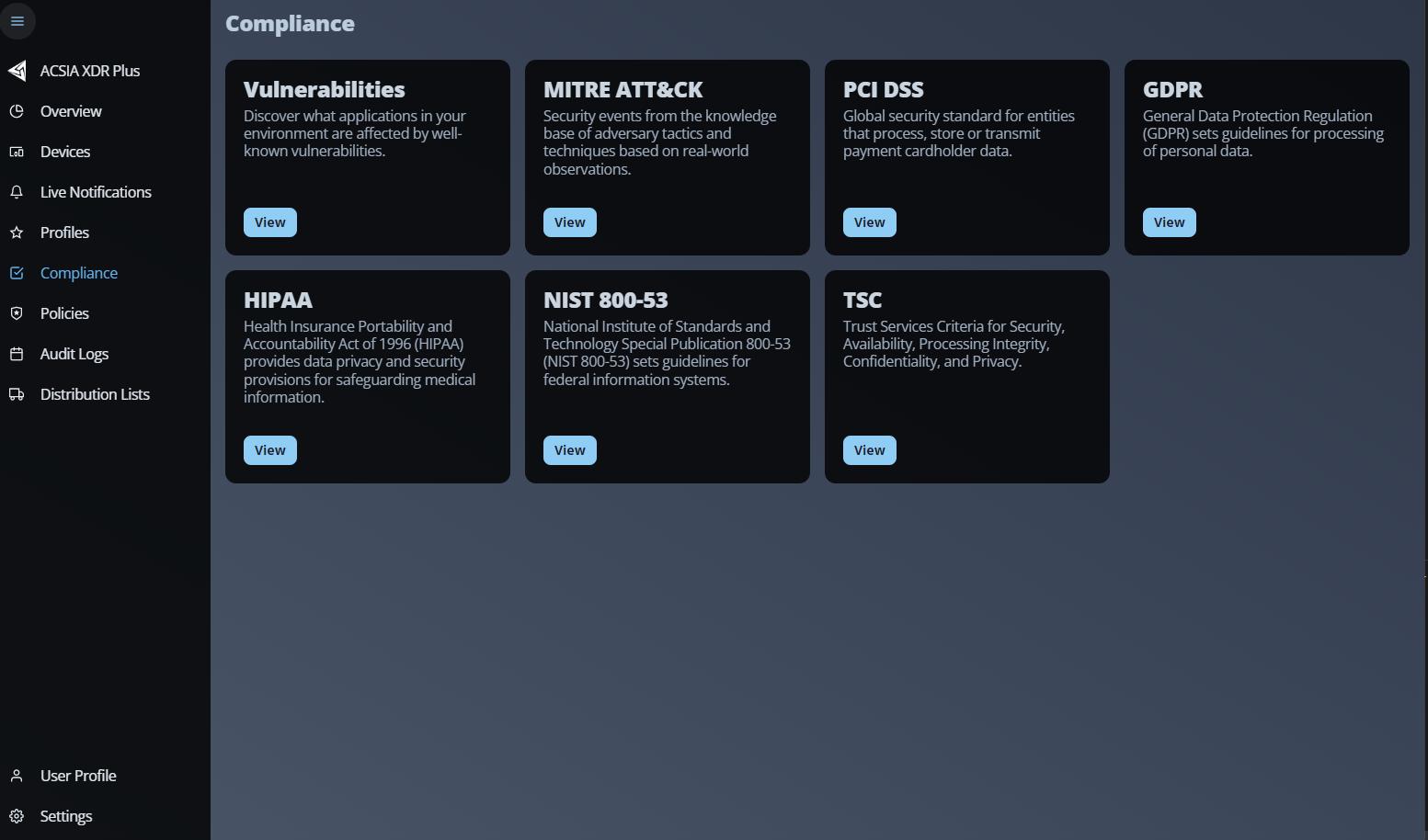View HIPAA compliance details
This screenshot has width=1428, height=840.
270,450
